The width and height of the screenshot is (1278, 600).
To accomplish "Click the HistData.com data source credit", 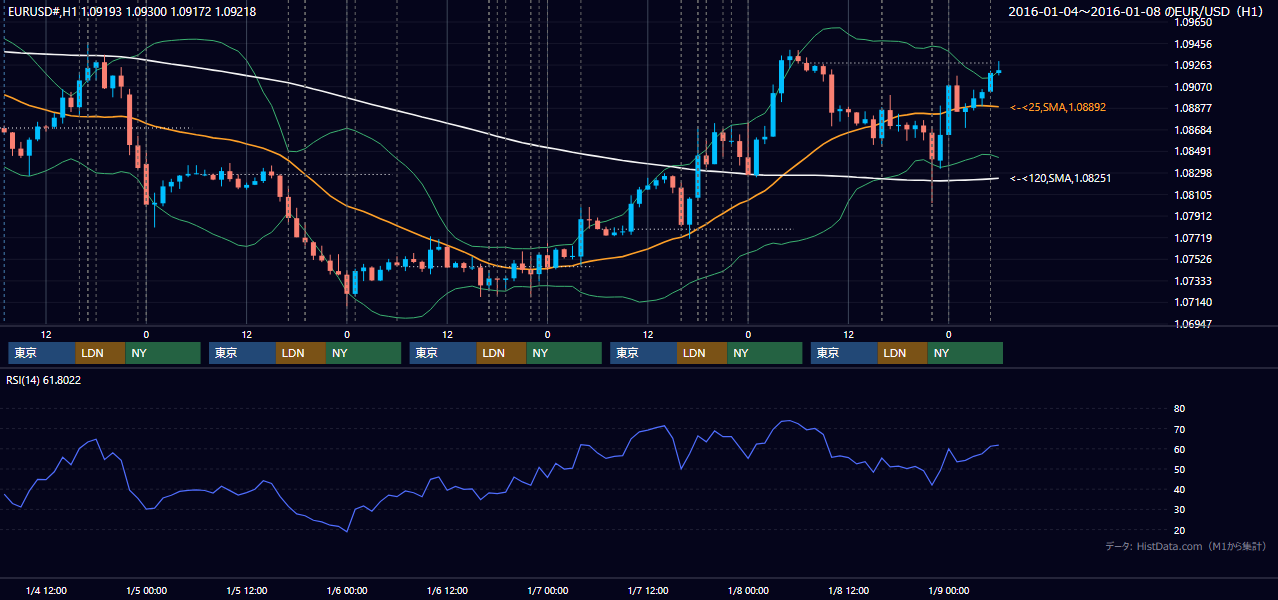I will coord(1186,546).
